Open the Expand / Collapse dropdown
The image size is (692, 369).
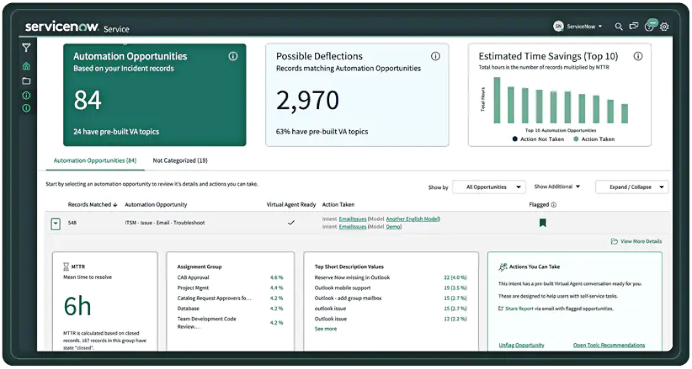click(632, 187)
